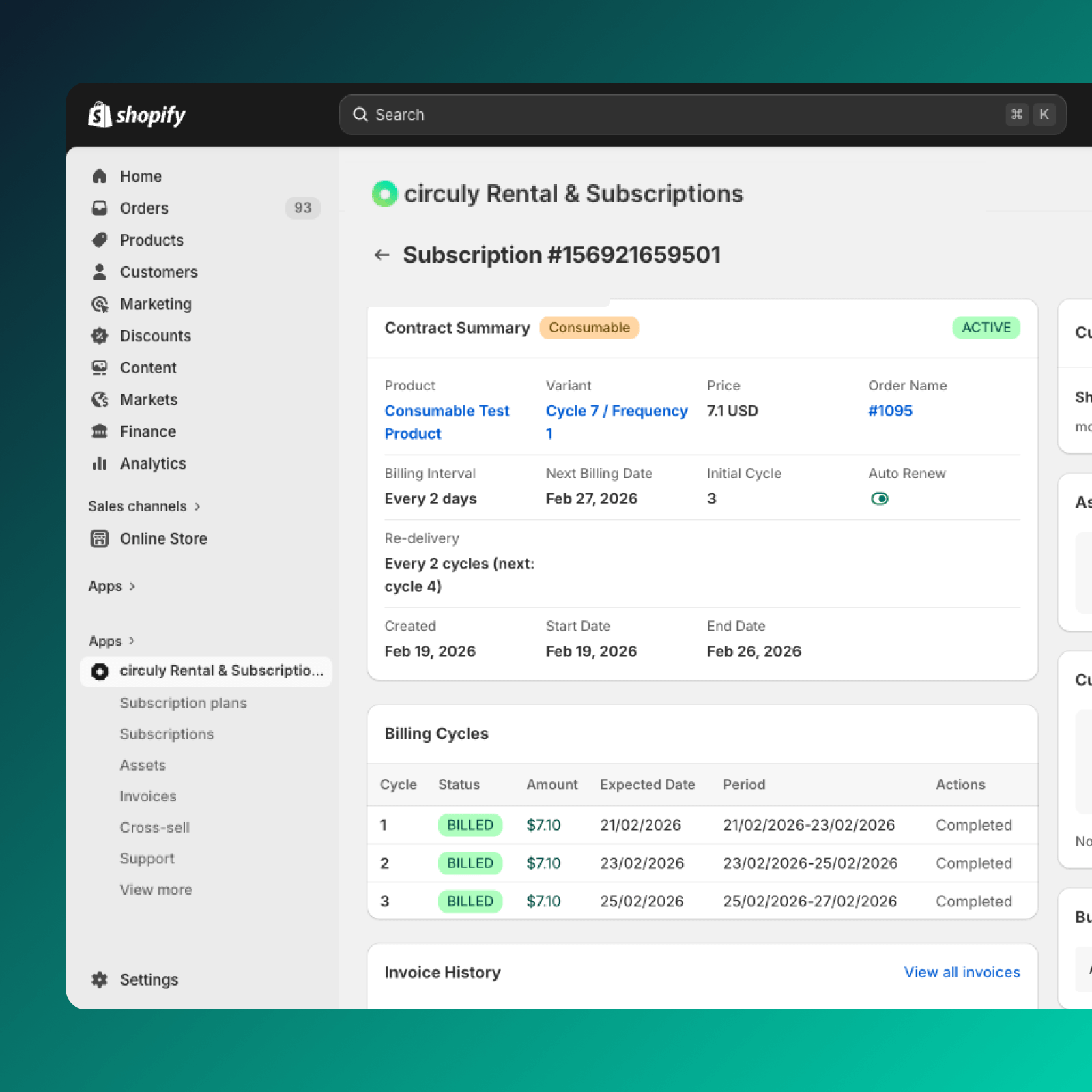Viewport: 1092px width, 1092px height.
Task: Open Assets submenu item
Action: coord(143,766)
